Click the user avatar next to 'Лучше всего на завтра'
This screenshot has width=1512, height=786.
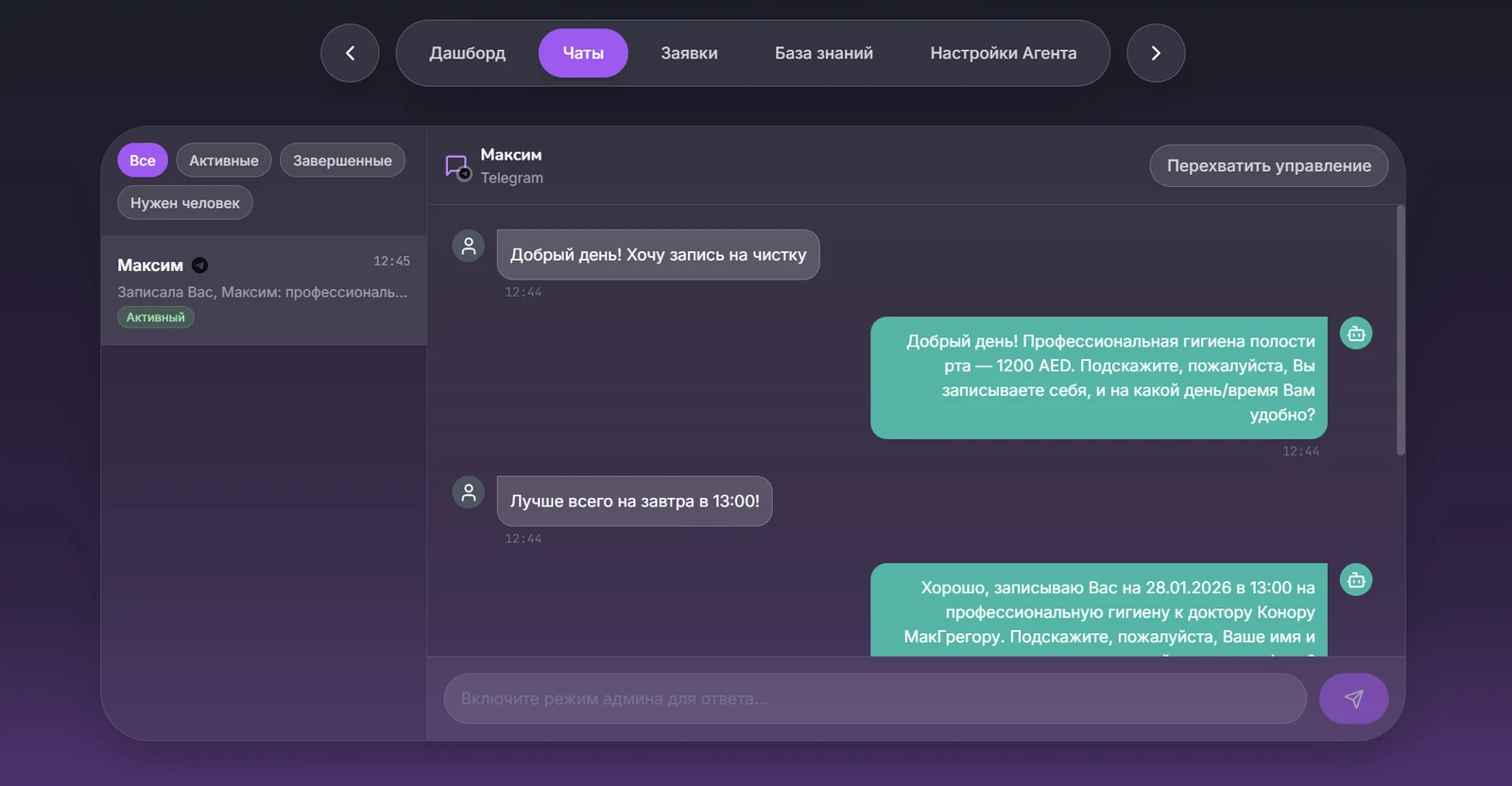(469, 492)
